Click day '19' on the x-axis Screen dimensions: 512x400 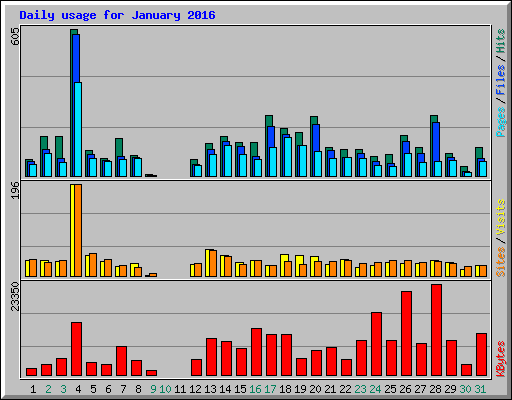pos(300,389)
